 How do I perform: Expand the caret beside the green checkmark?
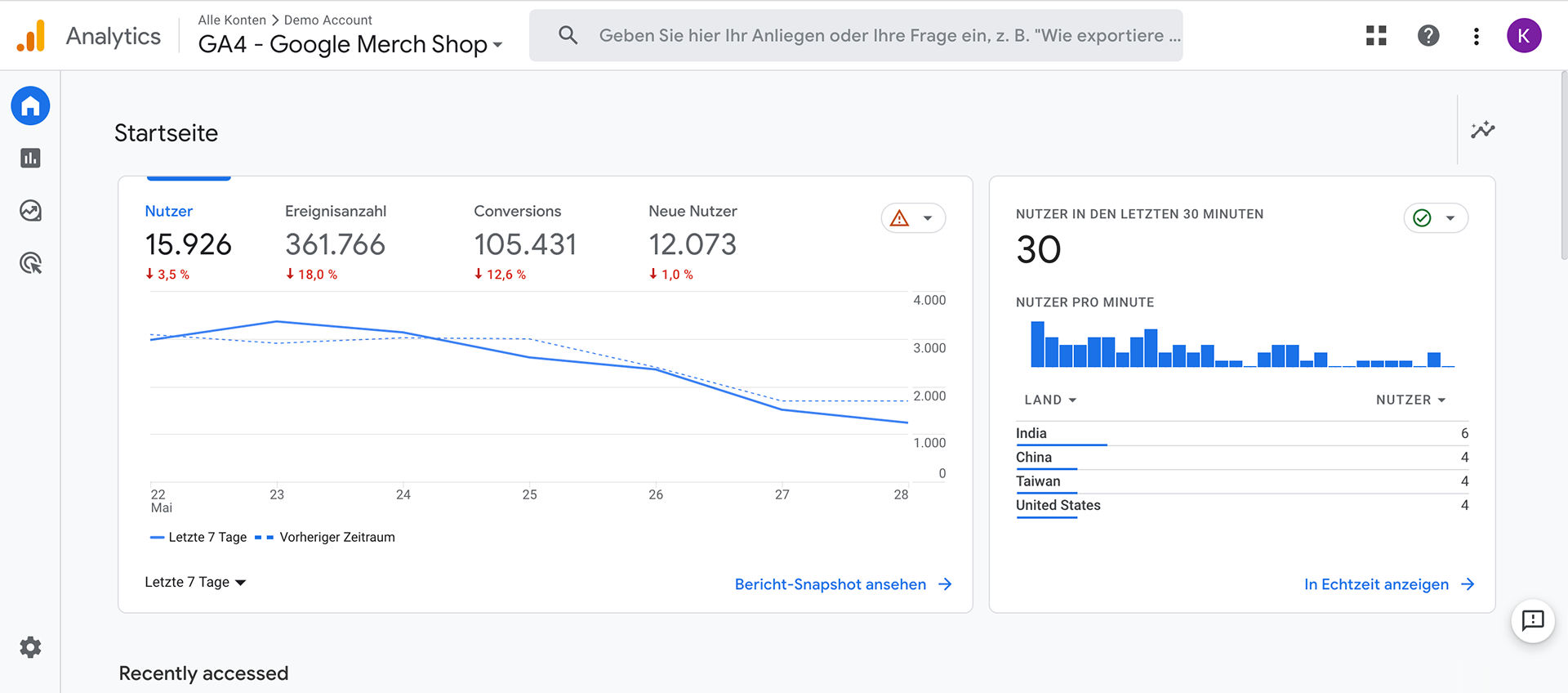pyautogui.click(x=1450, y=218)
